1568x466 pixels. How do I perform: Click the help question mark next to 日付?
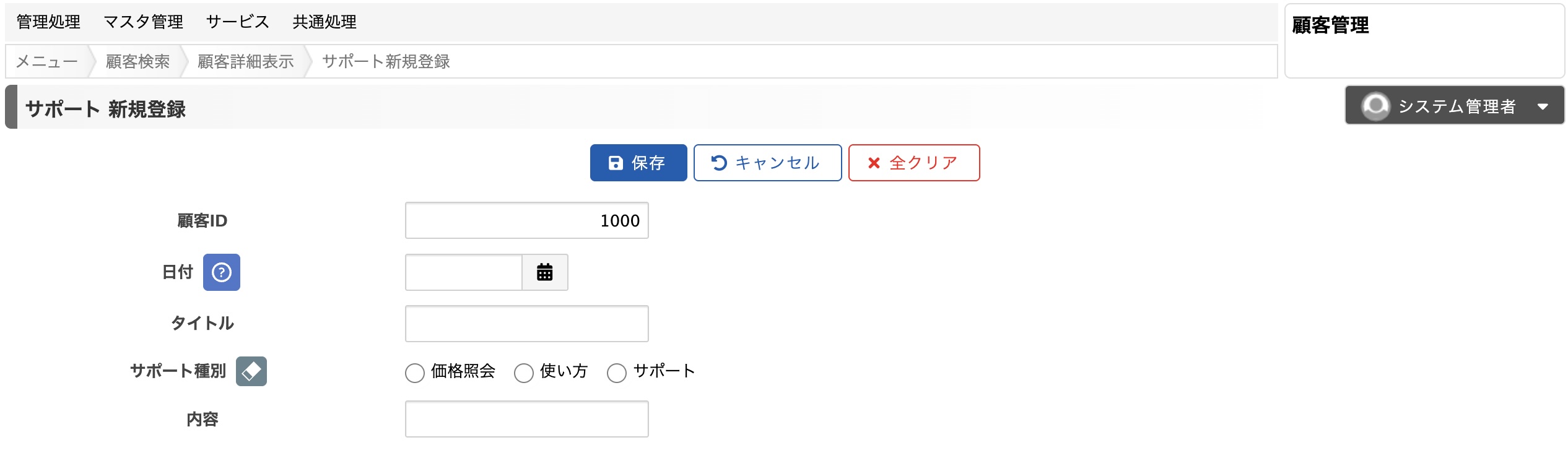(222, 272)
